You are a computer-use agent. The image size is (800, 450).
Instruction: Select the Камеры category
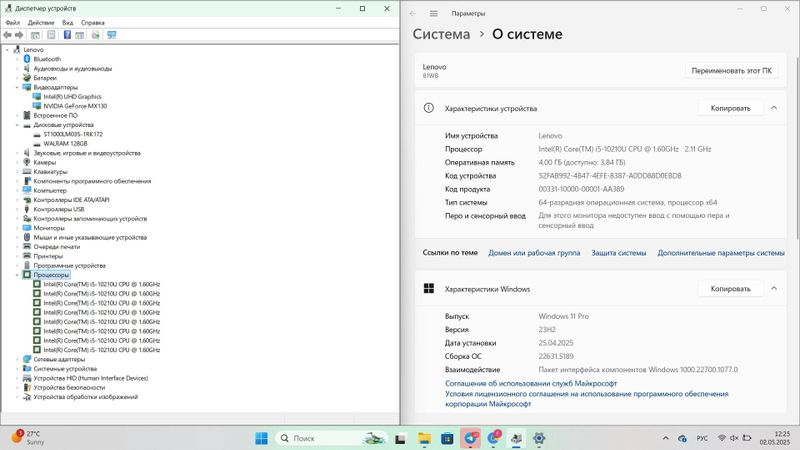tap(44, 162)
